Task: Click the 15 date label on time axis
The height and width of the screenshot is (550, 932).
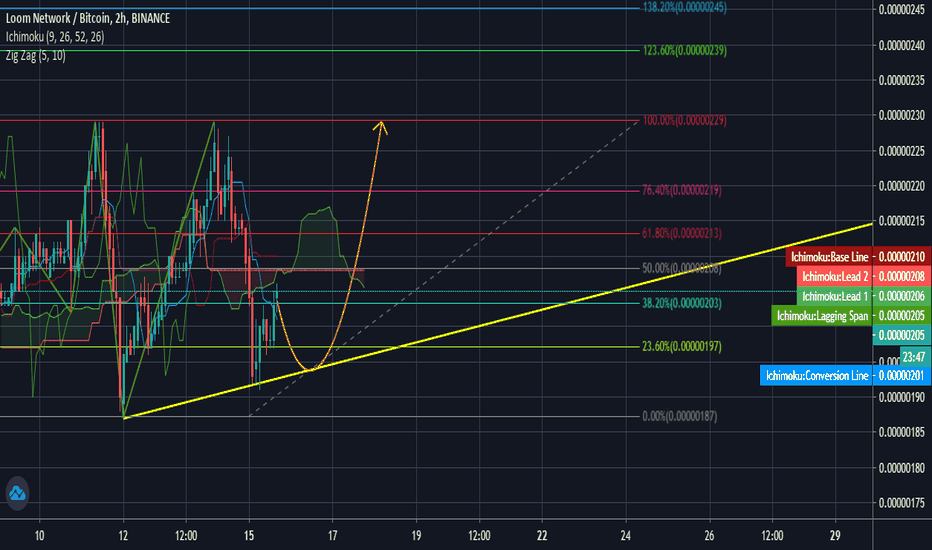Action: [248, 536]
